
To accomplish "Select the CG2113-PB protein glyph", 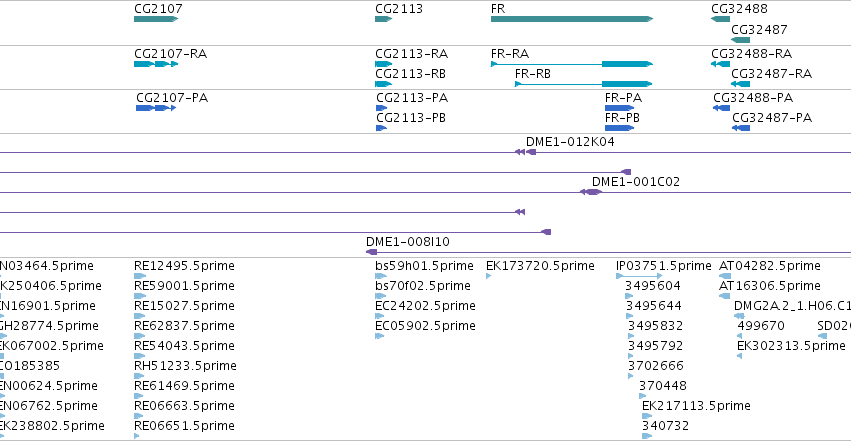I will click(x=382, y=128).
